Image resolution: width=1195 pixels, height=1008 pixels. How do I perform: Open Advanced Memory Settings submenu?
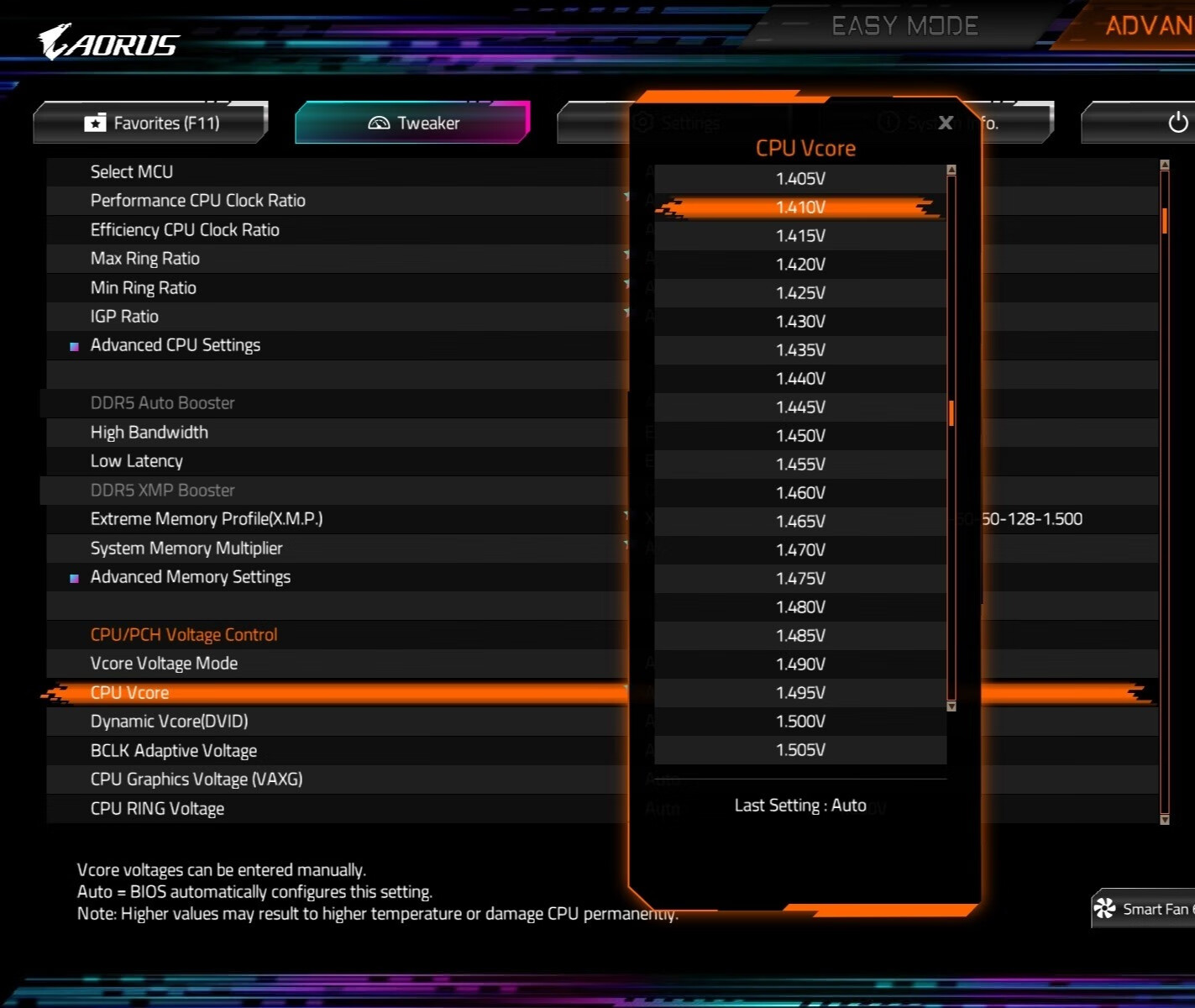338,577
